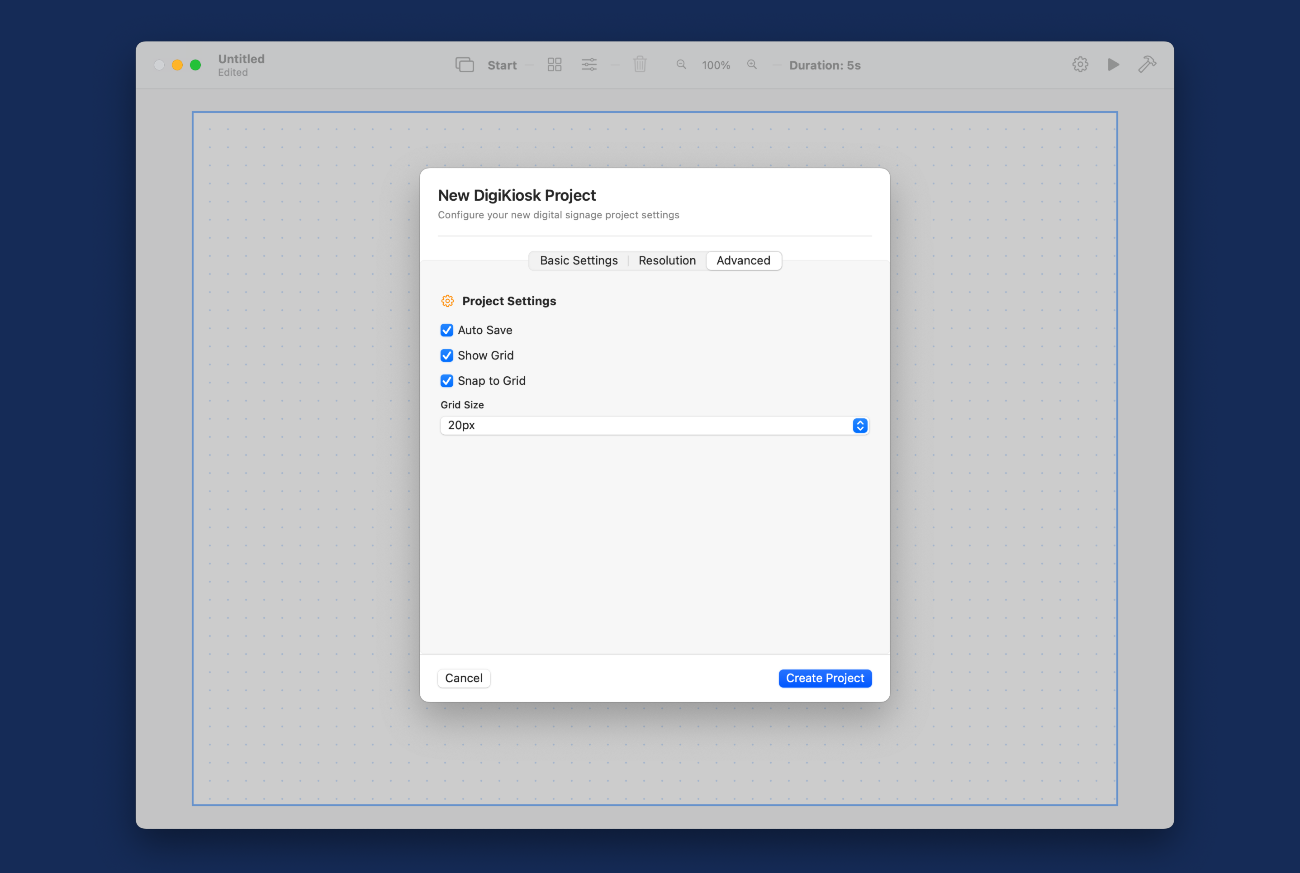Select the Advanced tab

tap(744, 261)
